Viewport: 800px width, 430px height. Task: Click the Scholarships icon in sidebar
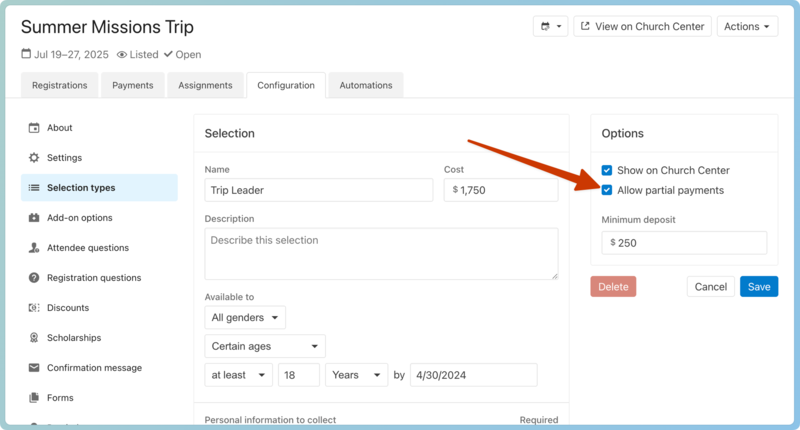pyautogui.click(x=34, y=338)
